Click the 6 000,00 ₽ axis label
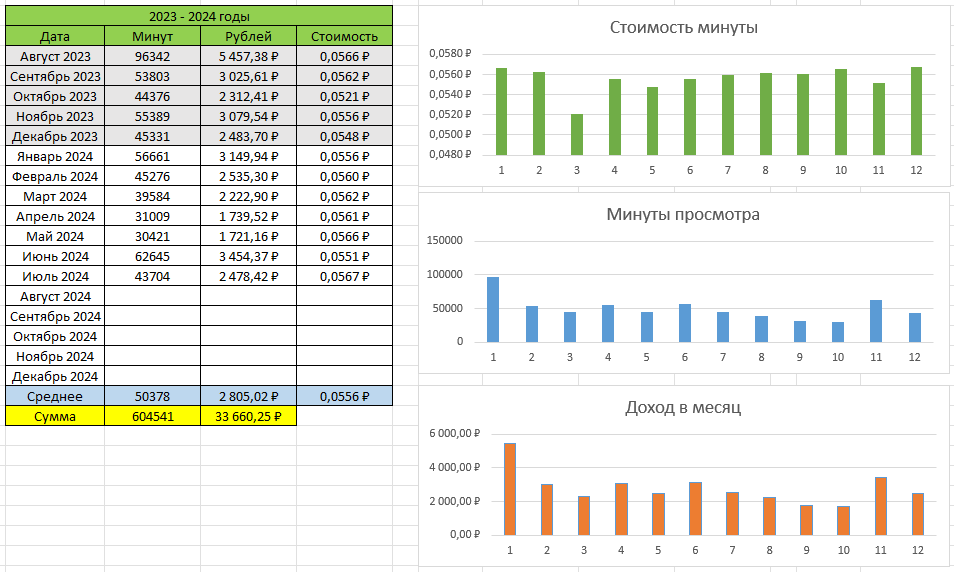 coord(454,434)
